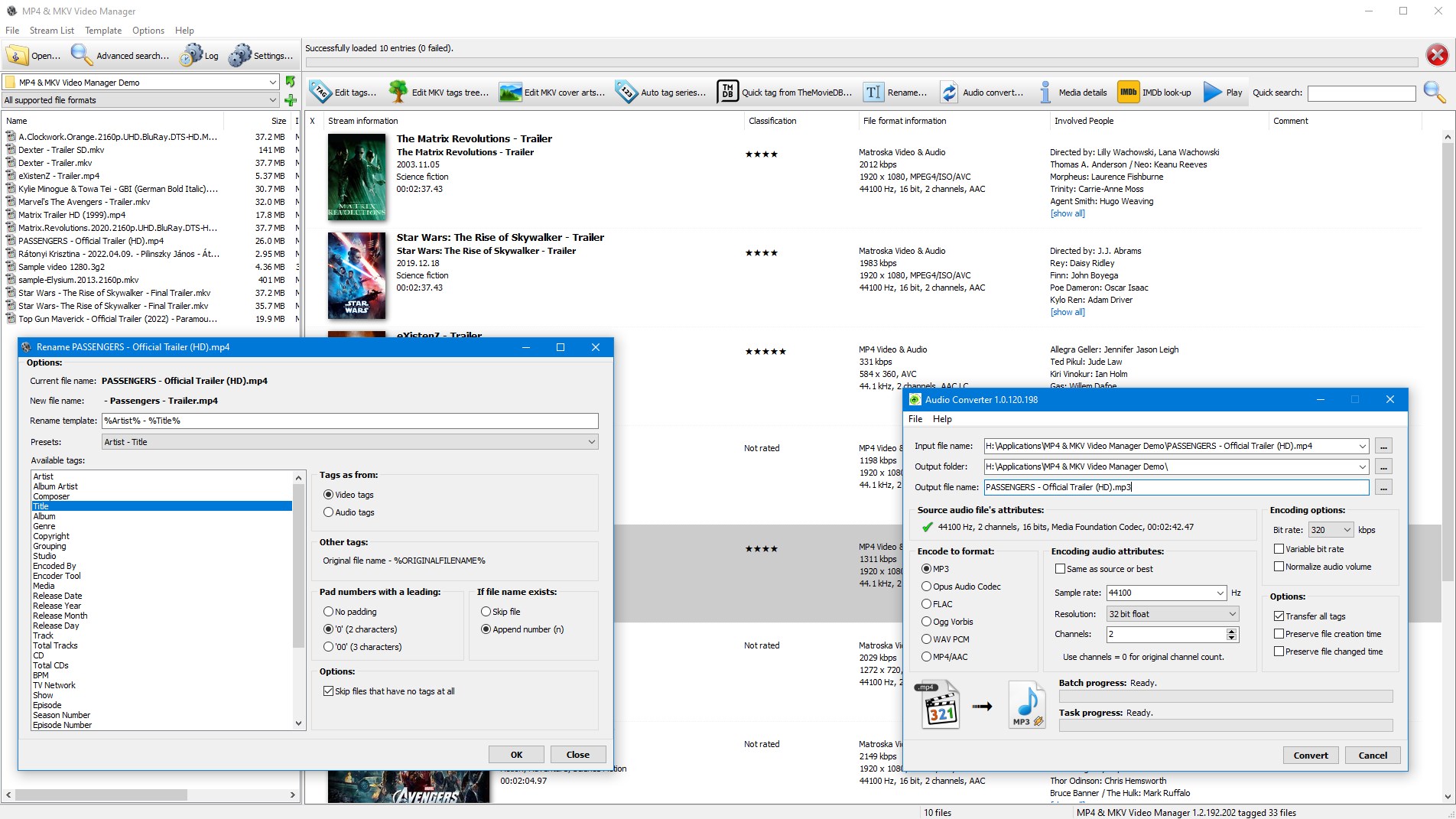
Task: Toggle Transfer all tags checkbox
Action: [1279, 616]
